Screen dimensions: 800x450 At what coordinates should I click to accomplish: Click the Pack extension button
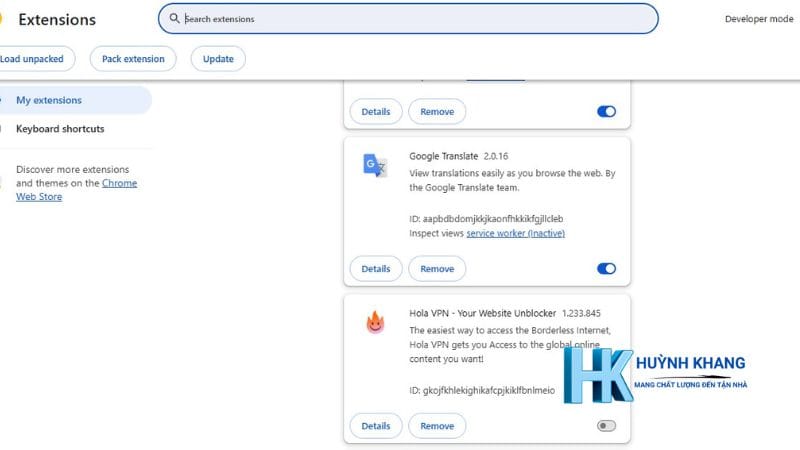click(x=133, y=59)
